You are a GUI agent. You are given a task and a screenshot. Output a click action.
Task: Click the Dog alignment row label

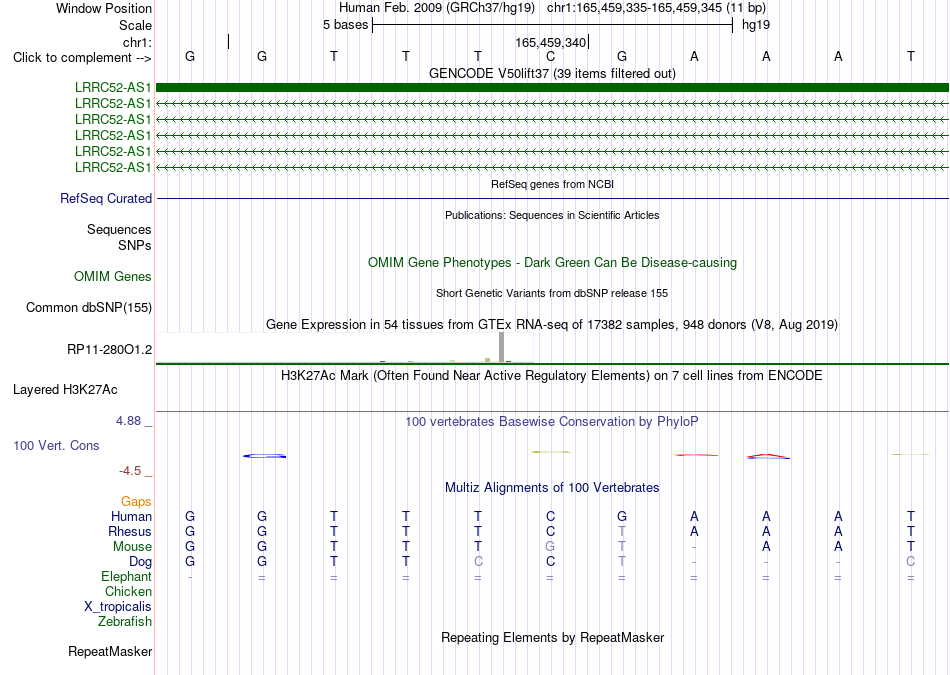point(141,562)
